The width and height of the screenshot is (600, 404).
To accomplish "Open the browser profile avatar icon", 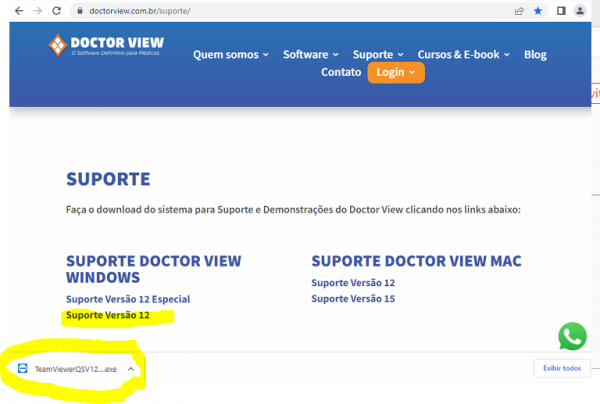I will pyautogui.click(x=581, y=10).
